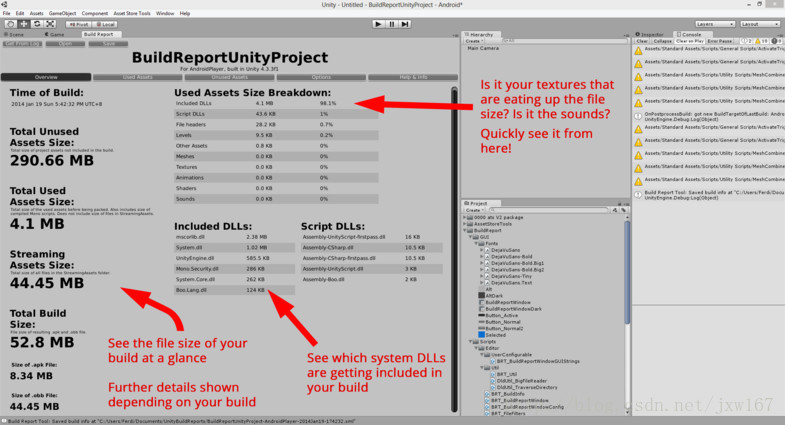Toggle warning message filter in Console
The width and height of the screenshot is (785, 425).
pyautogui.click(x=761, y=41)
